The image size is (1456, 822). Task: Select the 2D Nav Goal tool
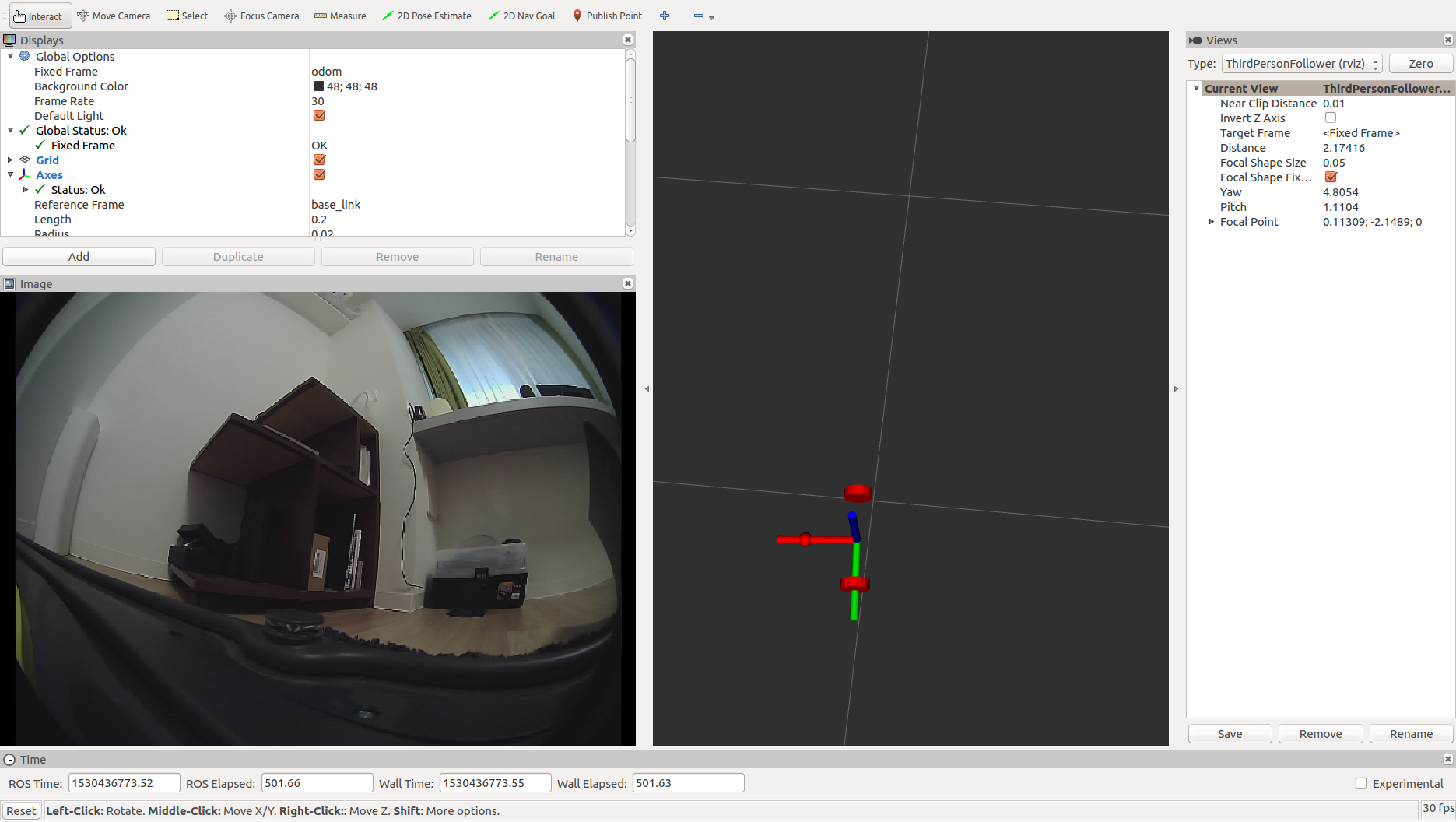(521, 16)
